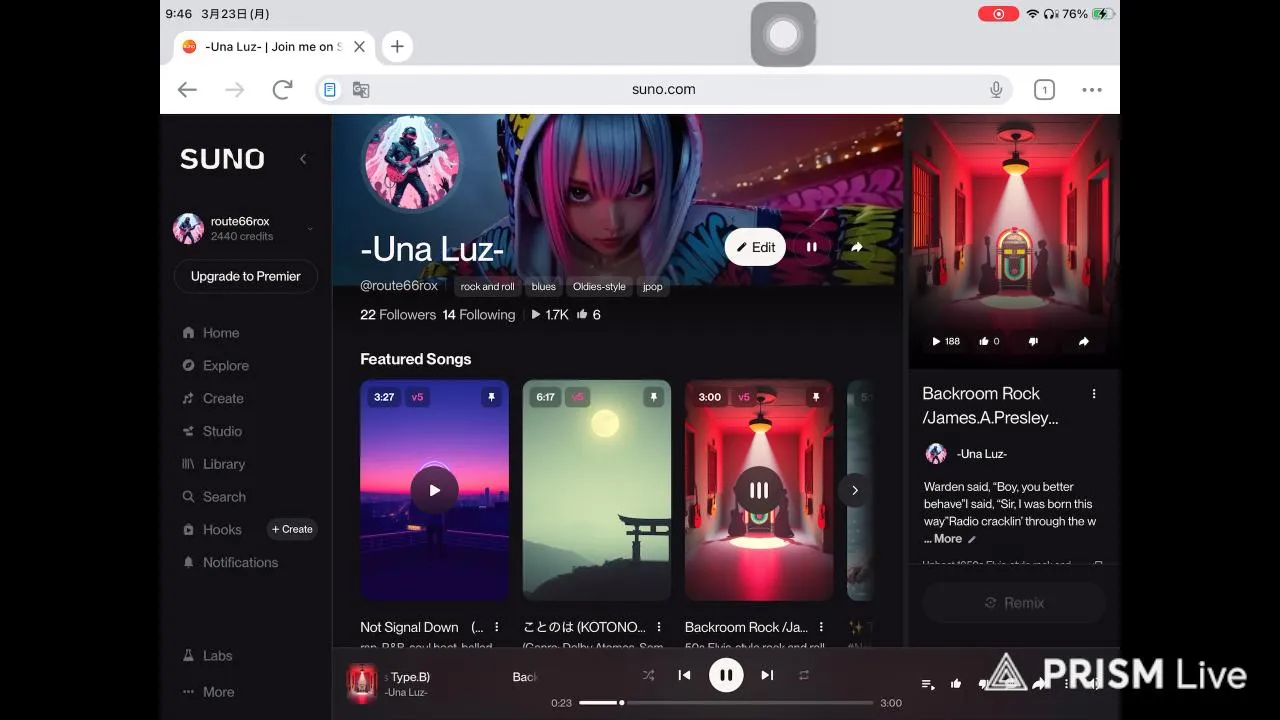Edit lyrics with the pencil icon
The image size is (1280, 720).
click(x=972, y=539)
